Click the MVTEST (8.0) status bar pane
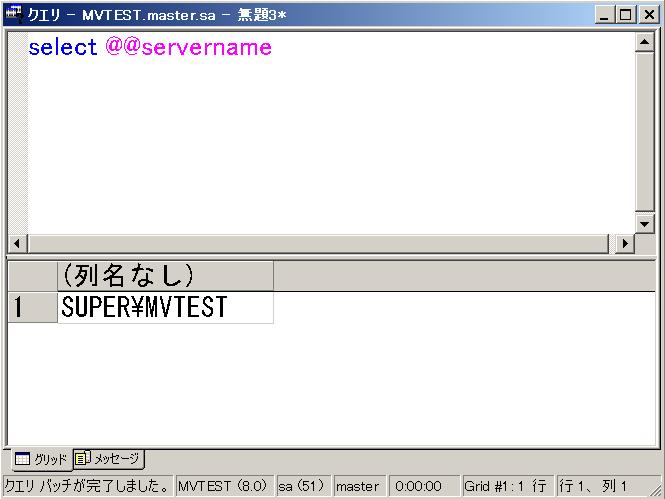The image size is (665, 499). click(x=223, y=487)
